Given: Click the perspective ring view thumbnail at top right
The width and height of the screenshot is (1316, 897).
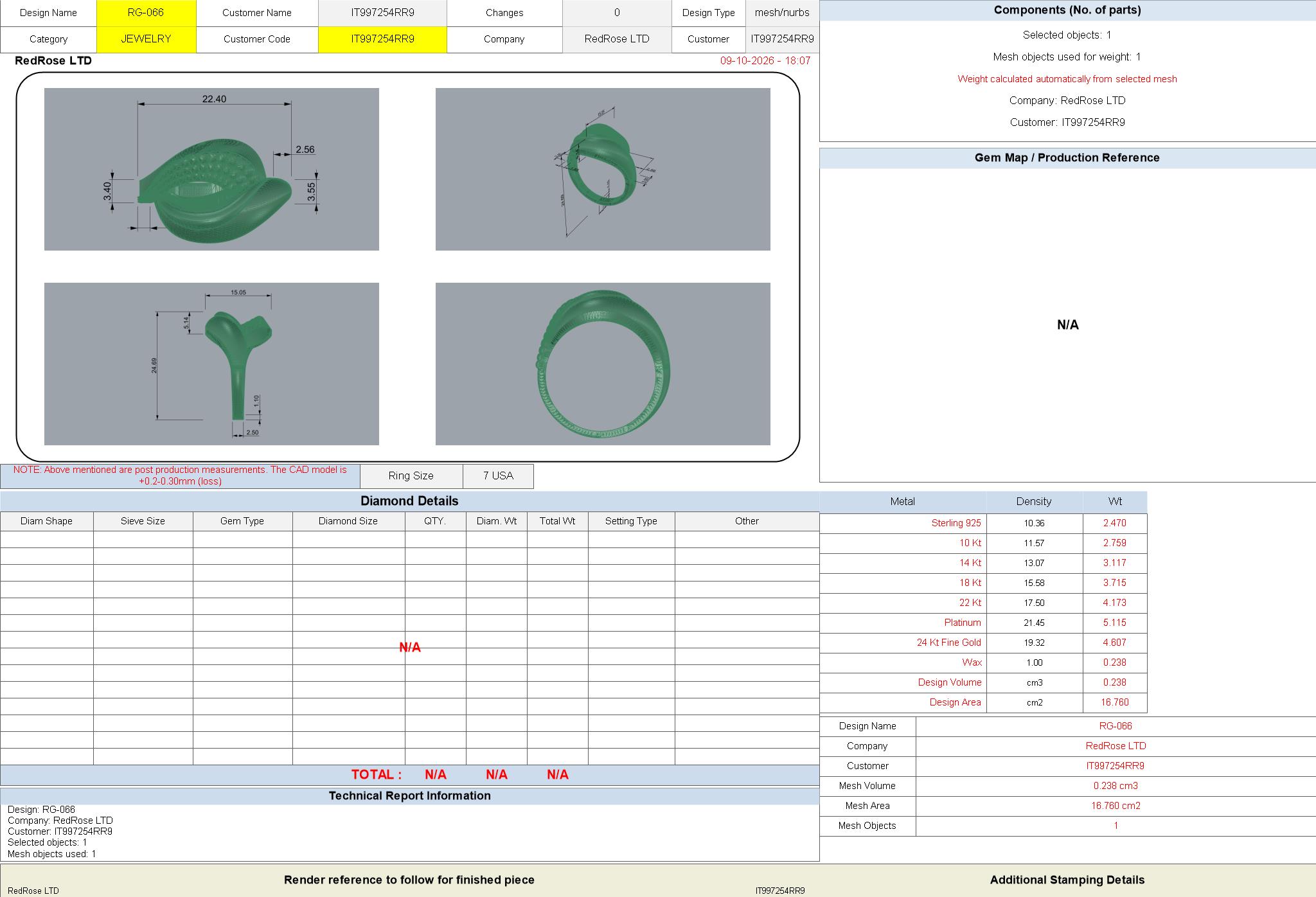Looking at the screenshot, I should pos(603,169).
